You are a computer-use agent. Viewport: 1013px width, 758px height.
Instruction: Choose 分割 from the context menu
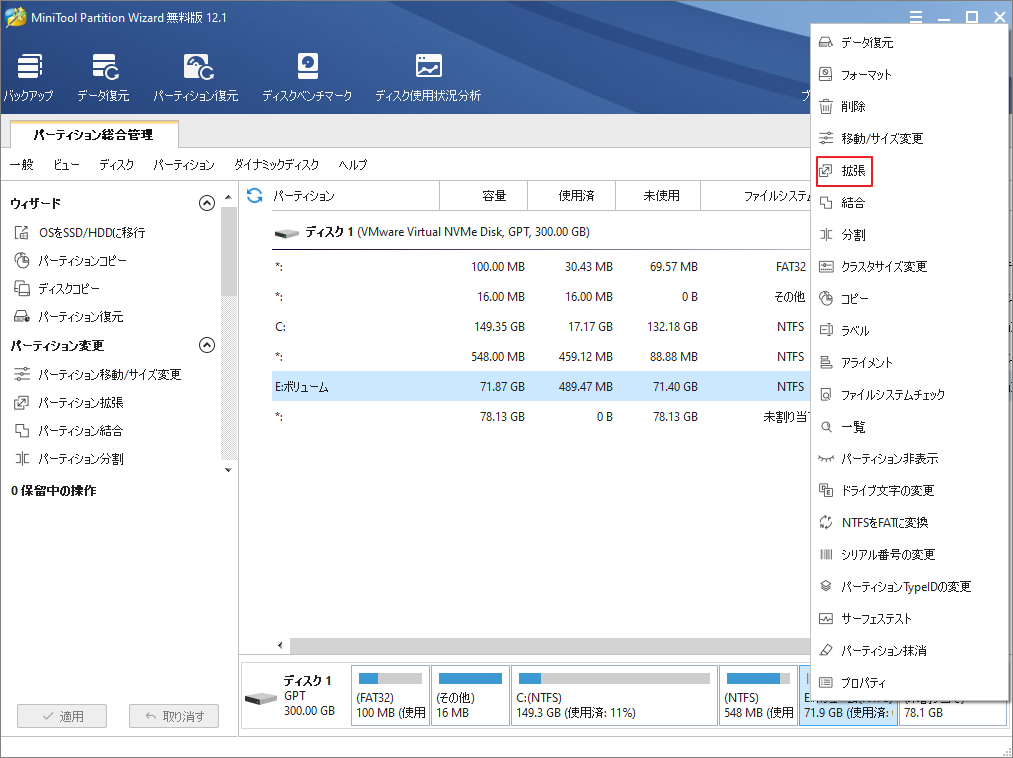pos(909,235)
